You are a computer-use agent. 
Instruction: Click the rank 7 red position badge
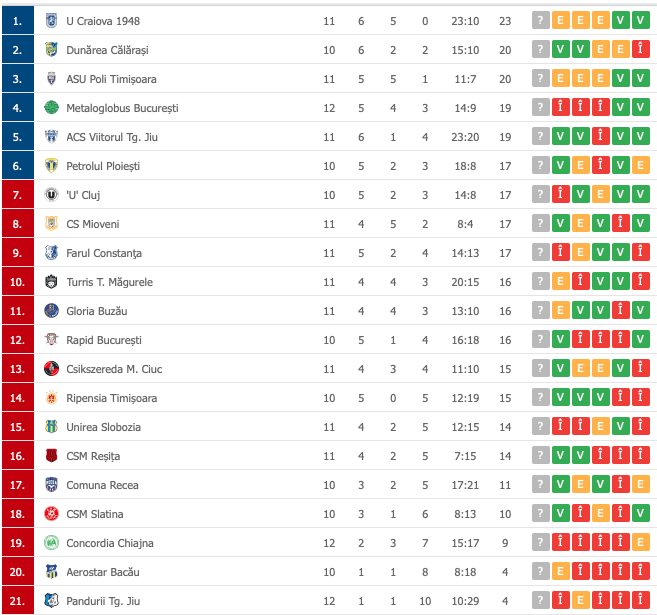[17, 194]
